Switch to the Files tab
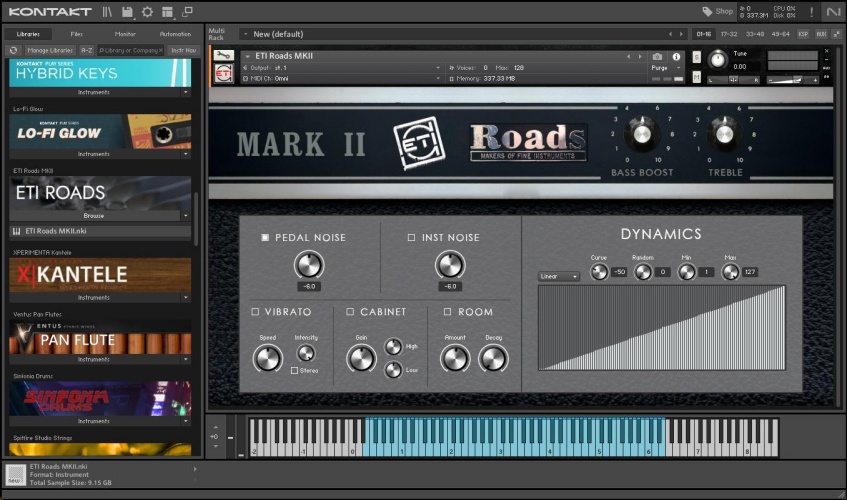Screen dimensions: 847x500 point(77,34)
